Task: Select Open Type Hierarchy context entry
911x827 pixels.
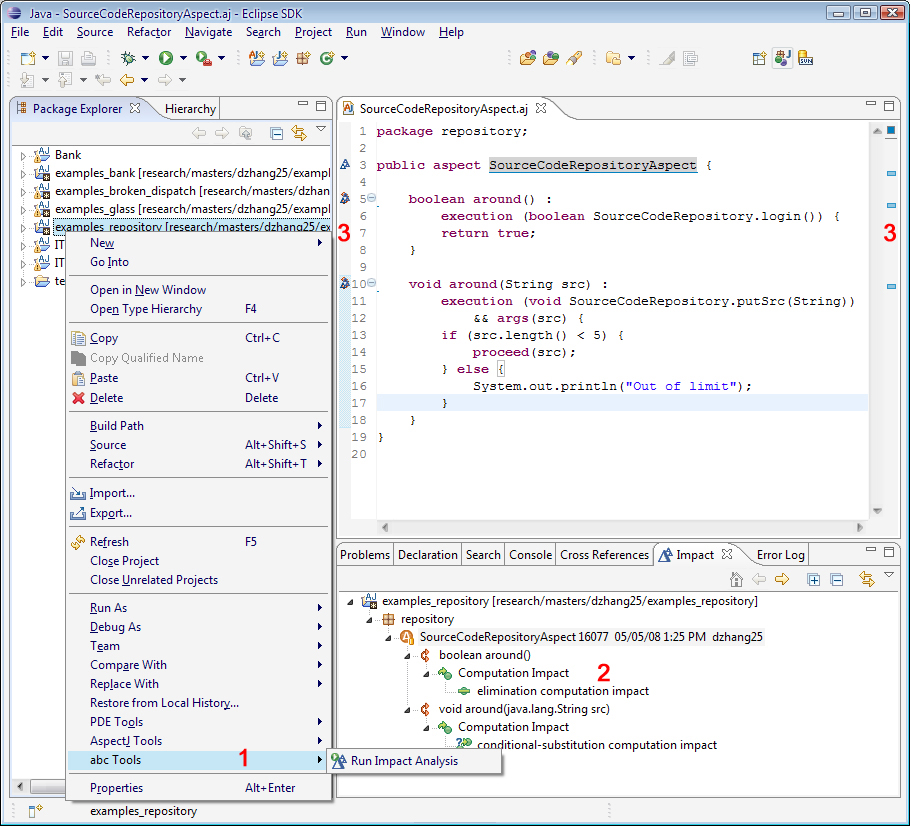Action: [x=198, y=309]
